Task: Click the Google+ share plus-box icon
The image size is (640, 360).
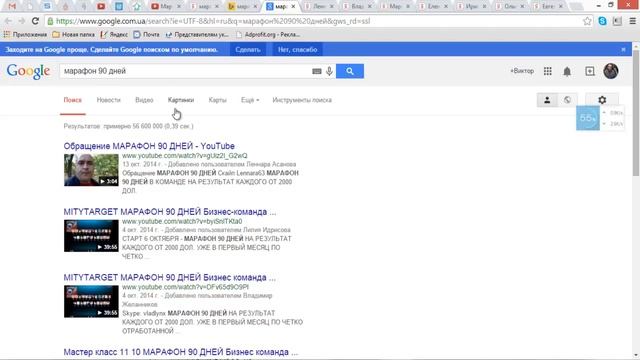Action: coord(590,71)
